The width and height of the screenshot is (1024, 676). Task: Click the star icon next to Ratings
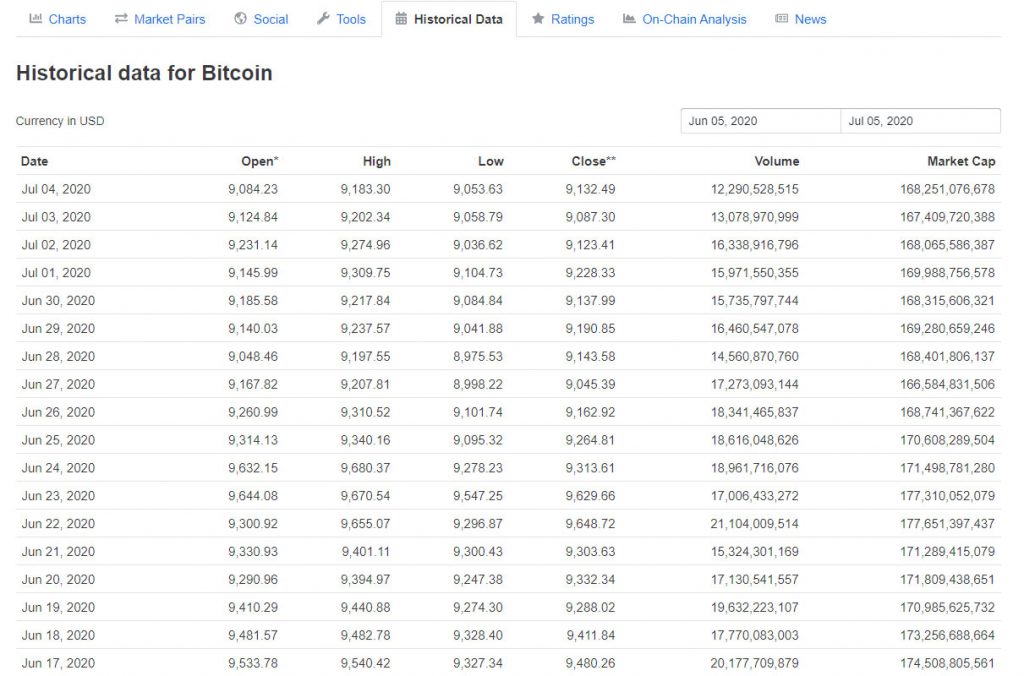538,18
